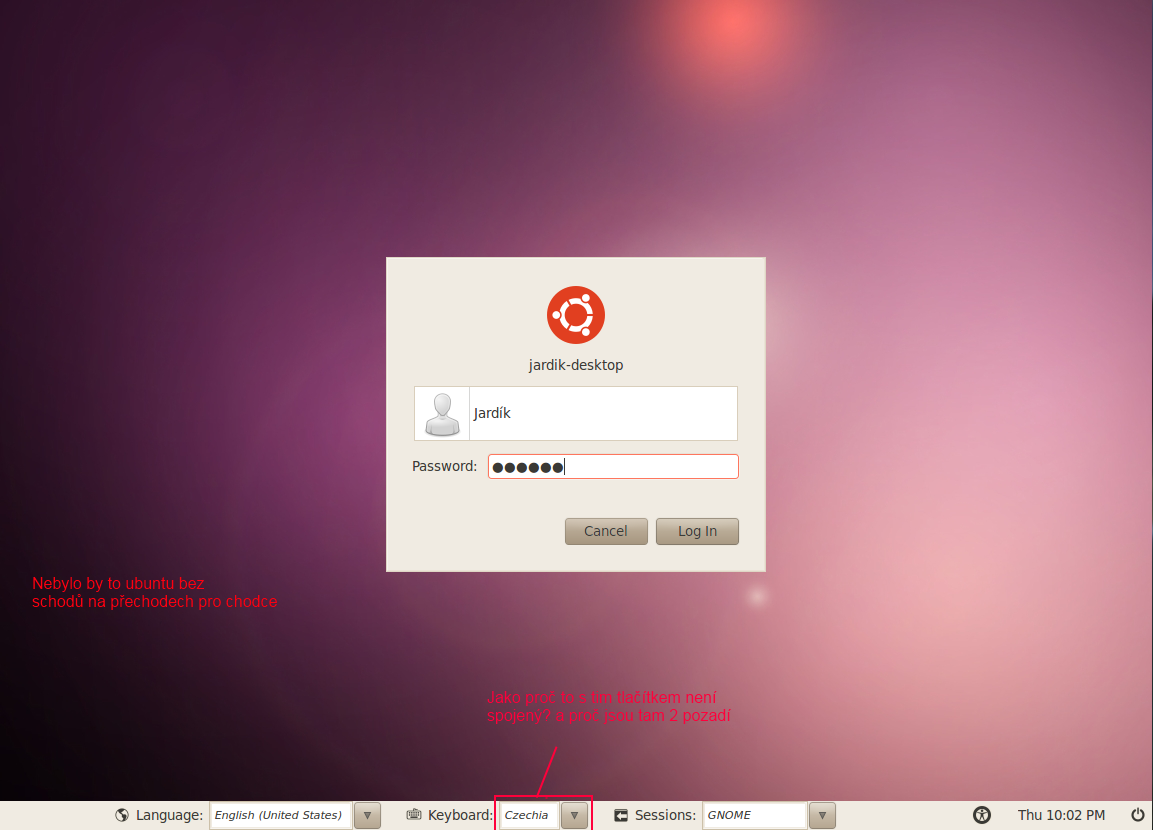Viewport: 1153px width, 830px height.
Task: Click the Sessions: label in the panel
Action: 665,815
